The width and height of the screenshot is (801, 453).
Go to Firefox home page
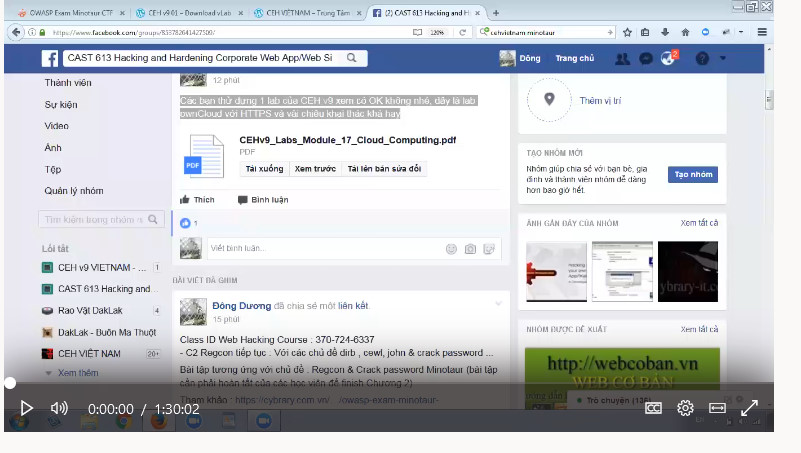pos(686,32)
